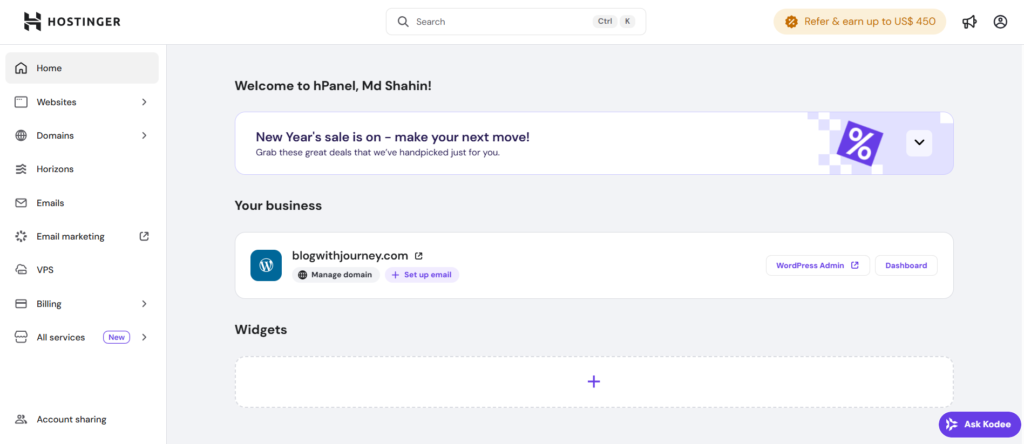The height and width of the screenshot is (444, 1024).
Task: Expand the Domains submenu chevron
Action: click(144, 136)
